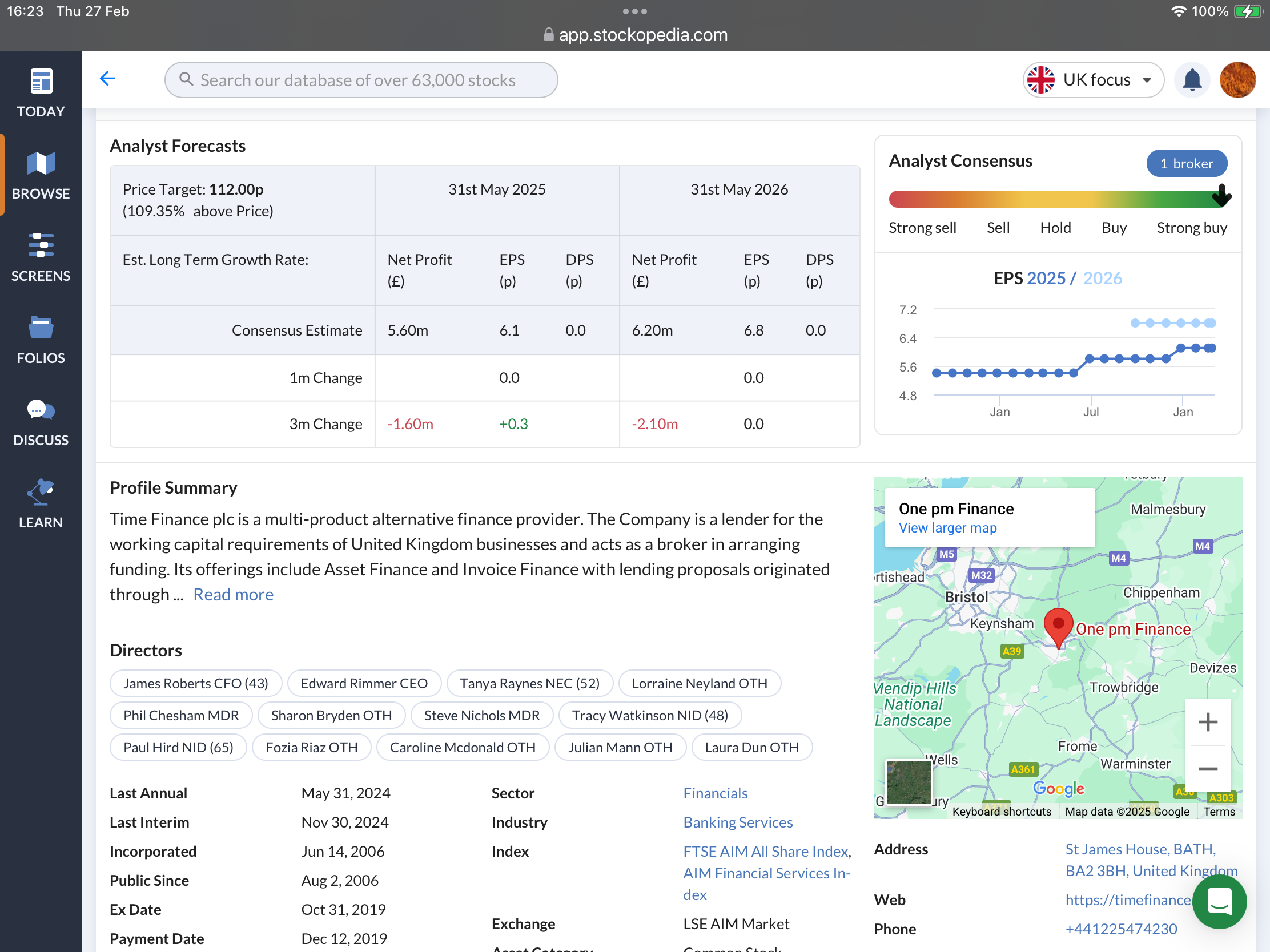Open the green chat support bubble
The width and height of the screenshot is (1270, 952).
(1219, 902)
